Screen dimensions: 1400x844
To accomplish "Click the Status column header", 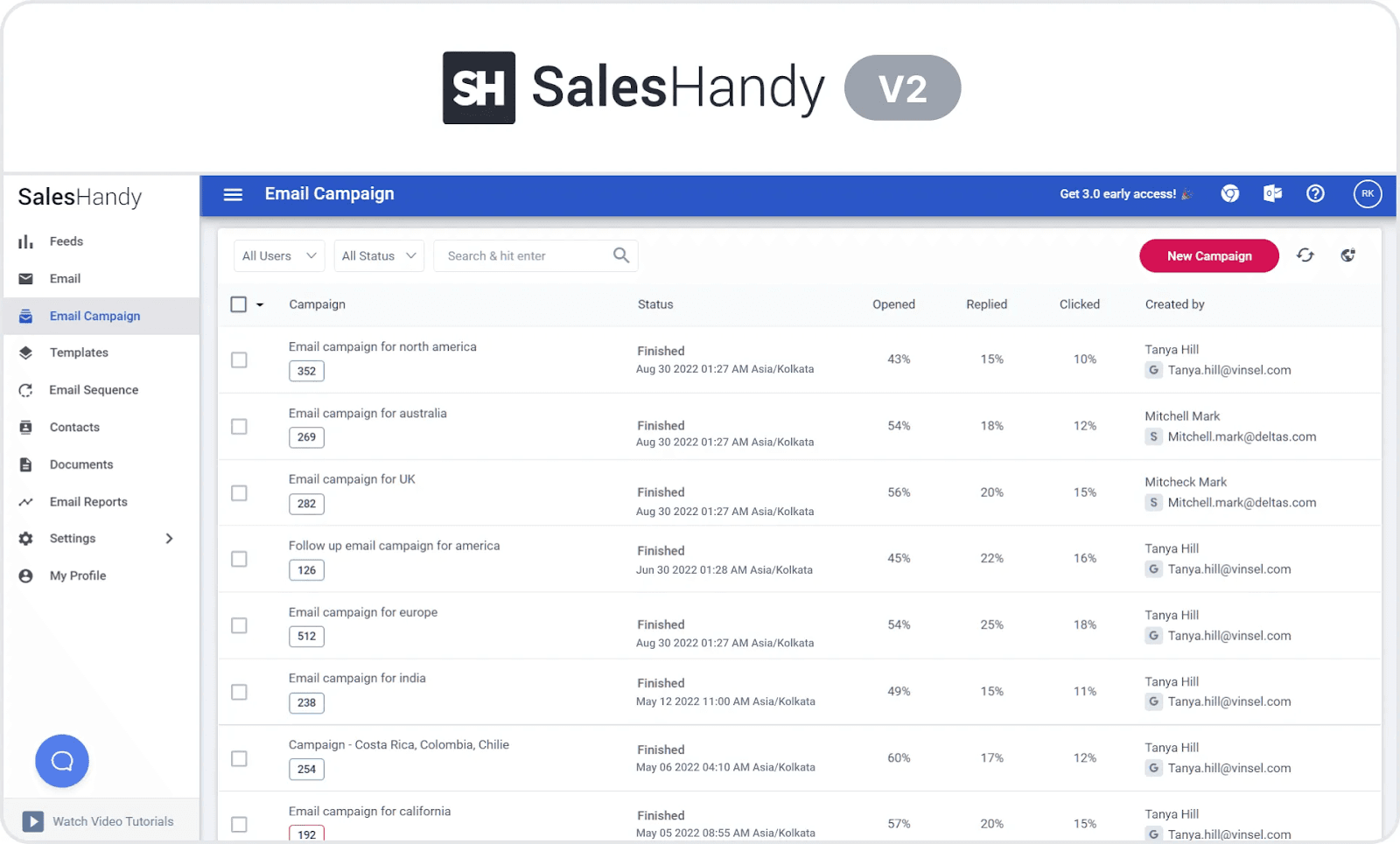I will click(x=655, y=304).
